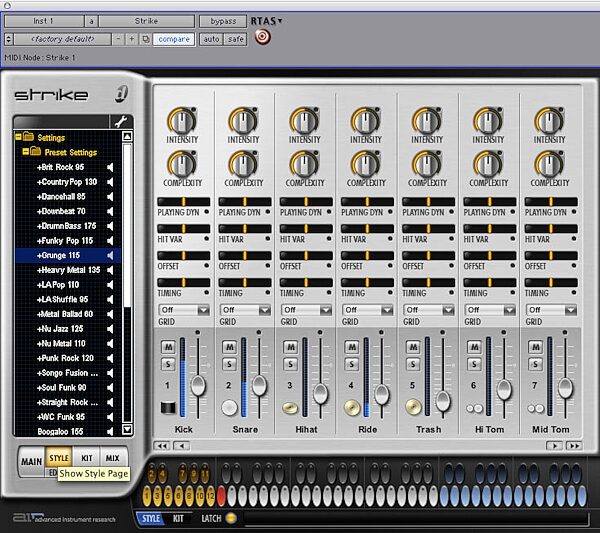The height and width of the screenshot is (533, 600).
Task: Click the Snare Hit Var slider
Action: click(245, 229)
